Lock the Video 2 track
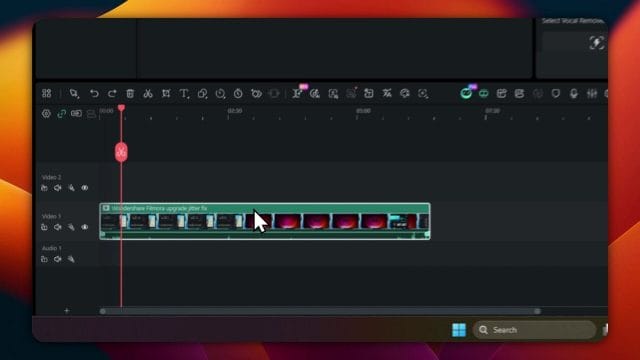640x360 pixels. click(44, 188)
